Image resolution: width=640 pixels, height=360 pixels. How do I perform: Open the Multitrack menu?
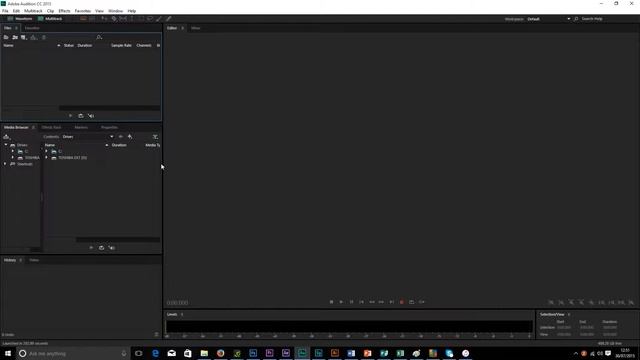click(x=33, y=11)
